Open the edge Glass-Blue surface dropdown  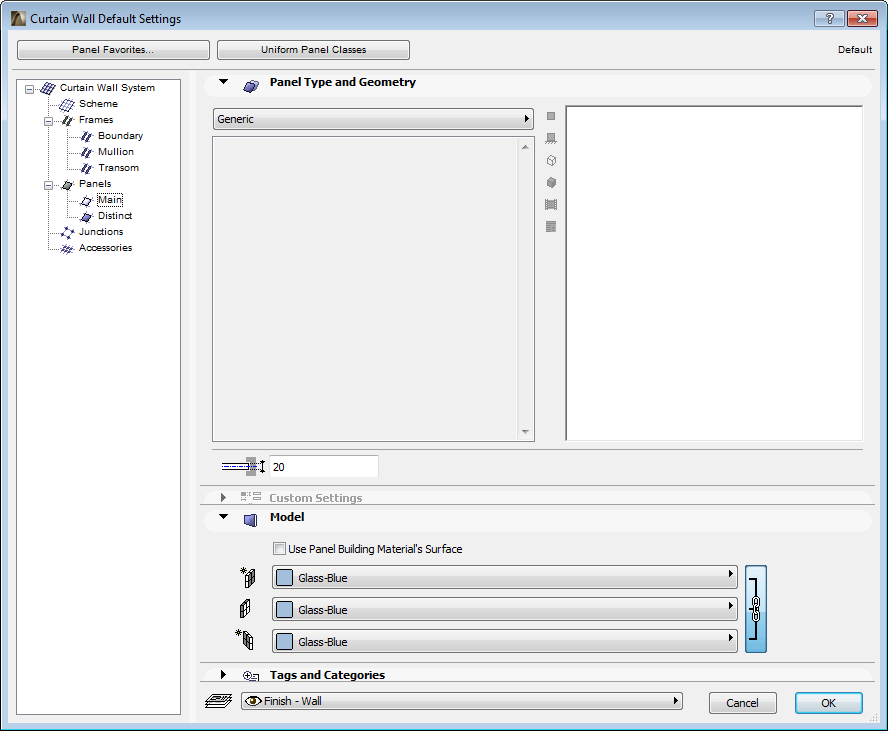(x=505, y=609)
